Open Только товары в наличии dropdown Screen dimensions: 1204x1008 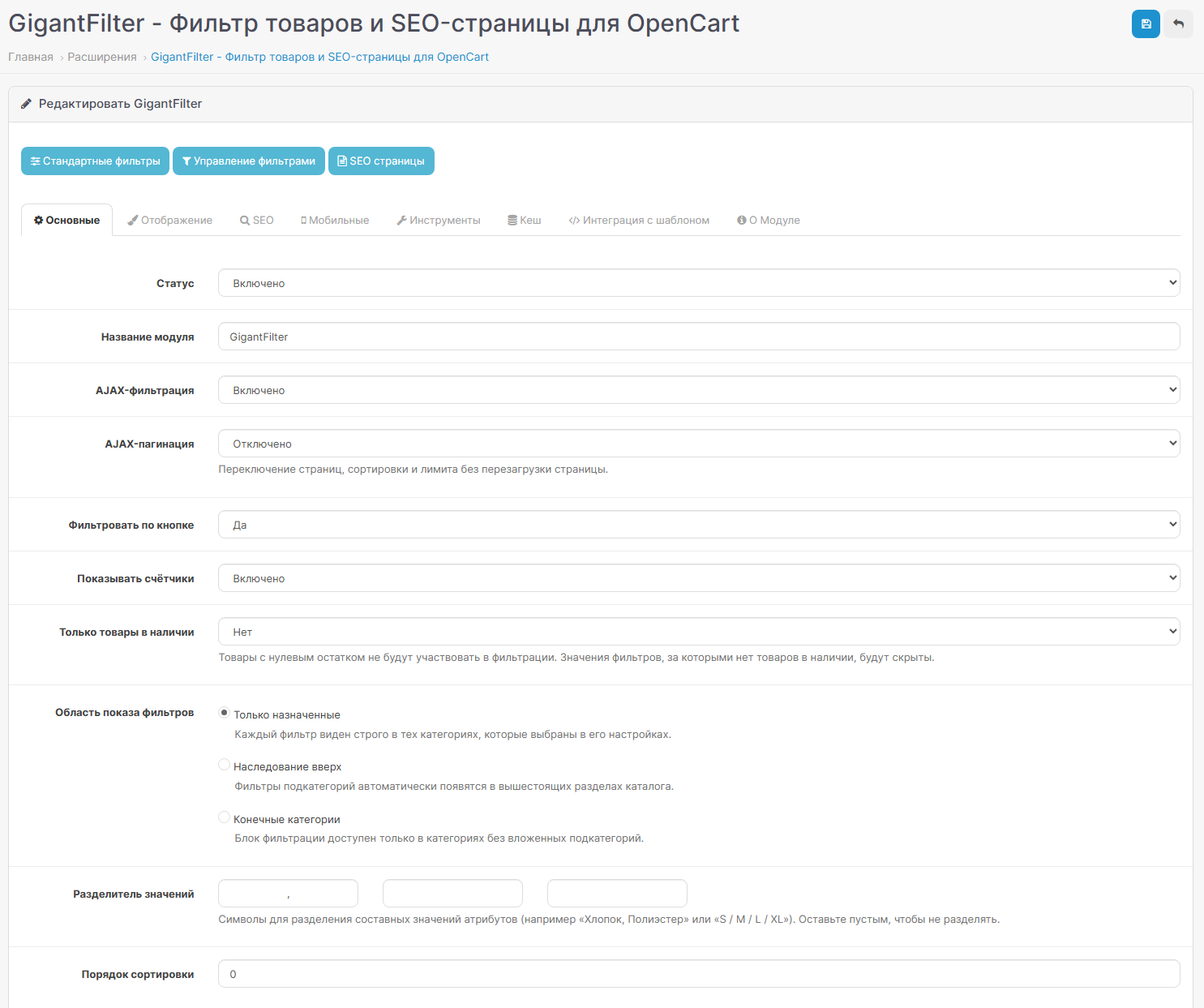click(x=699, y=632)
